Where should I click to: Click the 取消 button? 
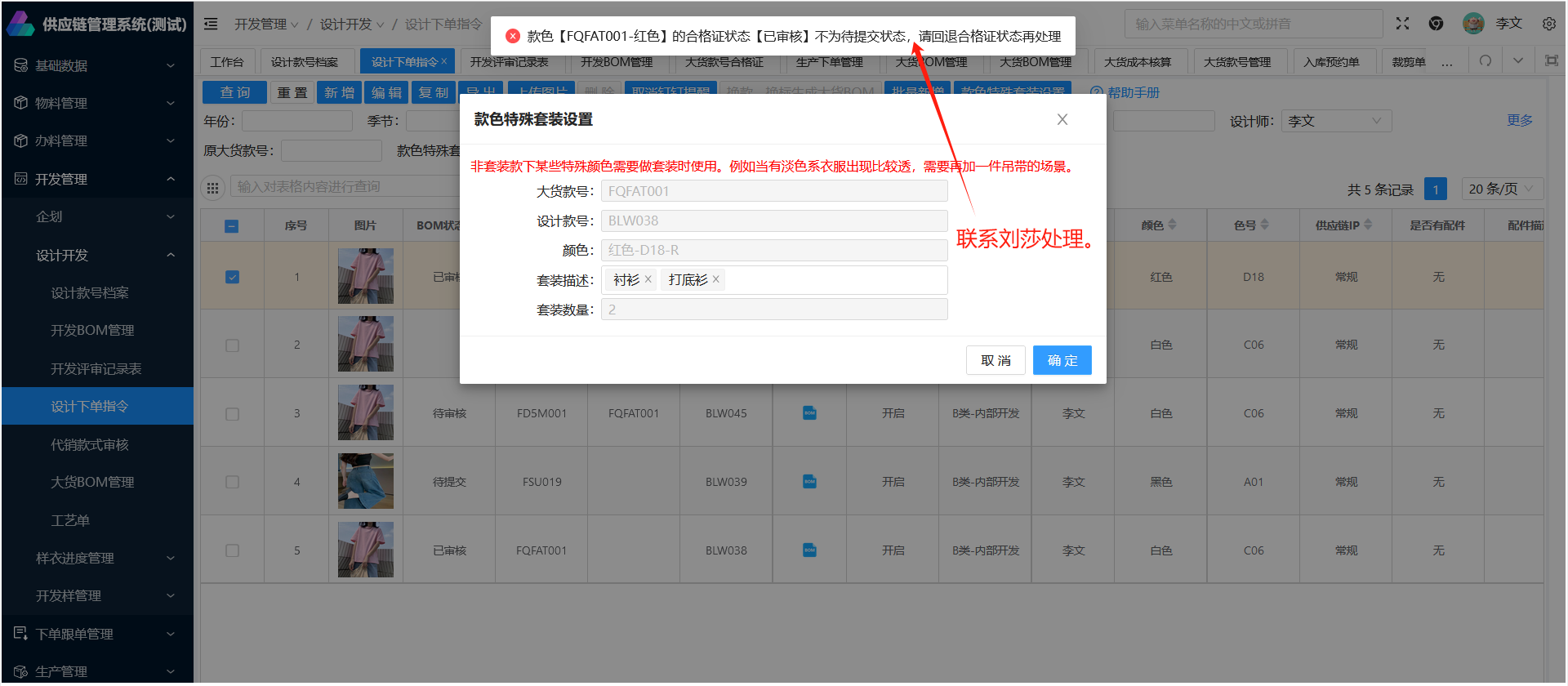pos(996,360)
